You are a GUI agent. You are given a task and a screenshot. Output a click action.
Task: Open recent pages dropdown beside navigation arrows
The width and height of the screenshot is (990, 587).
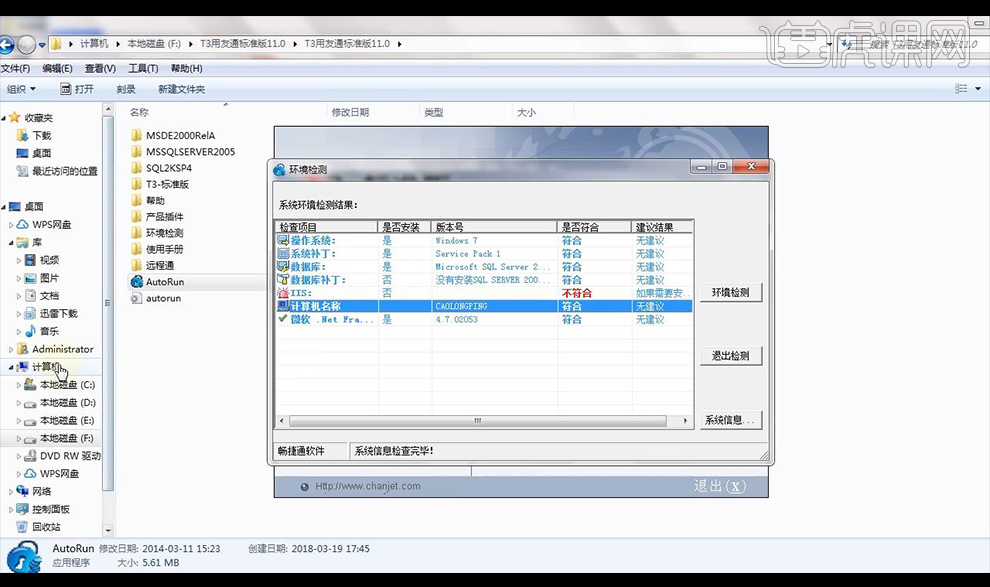[42, 45]
